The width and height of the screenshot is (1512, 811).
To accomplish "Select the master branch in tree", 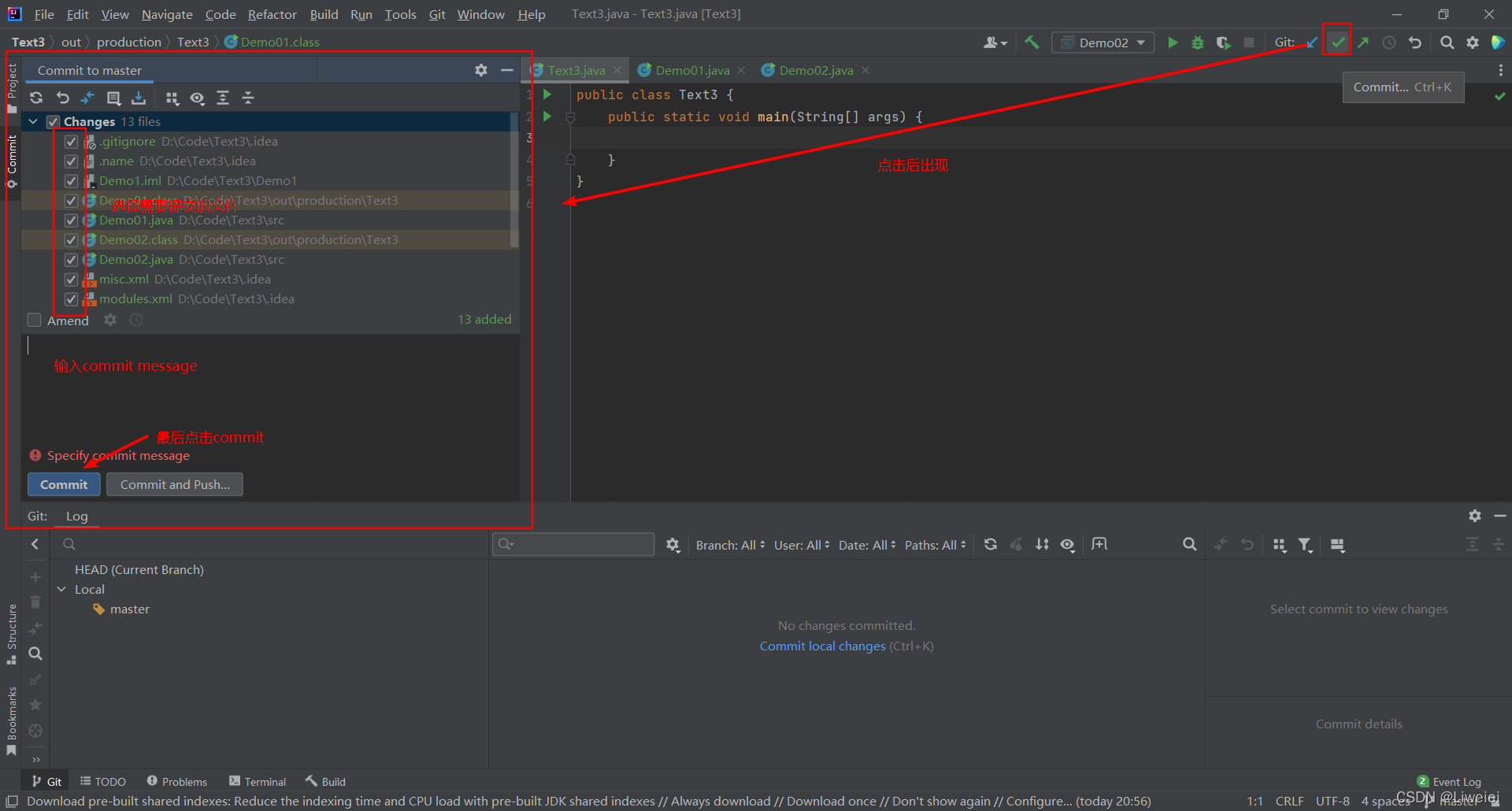I will (129, 609).
